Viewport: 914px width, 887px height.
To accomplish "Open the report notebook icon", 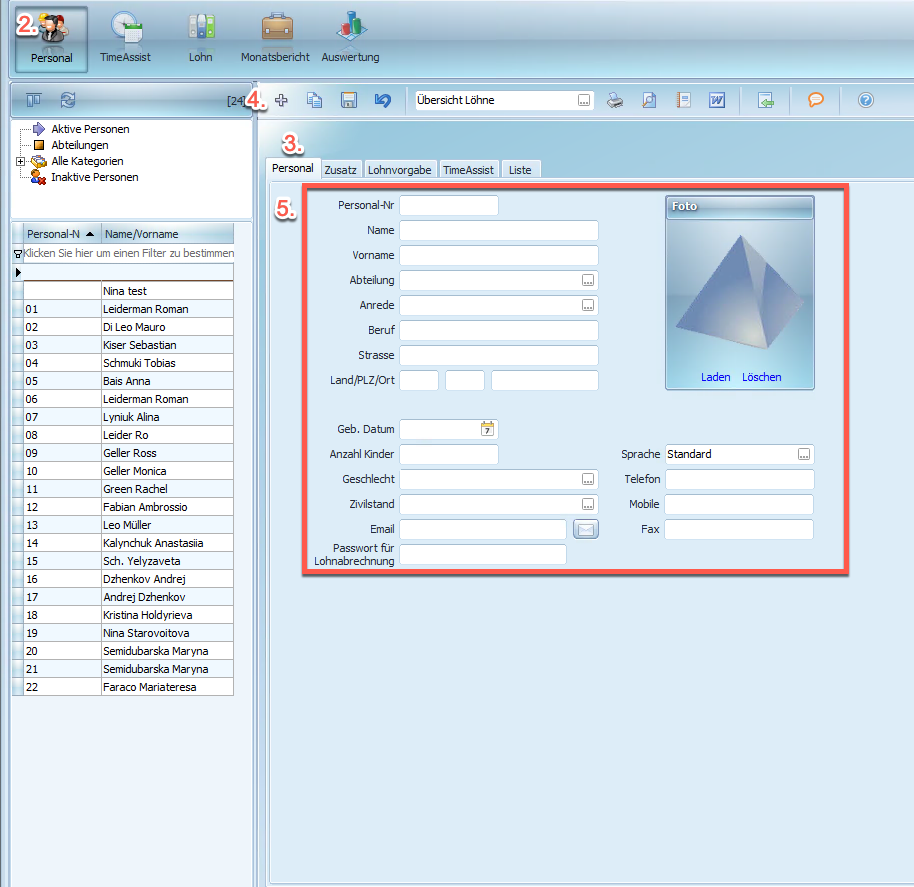I will (683, 100).
